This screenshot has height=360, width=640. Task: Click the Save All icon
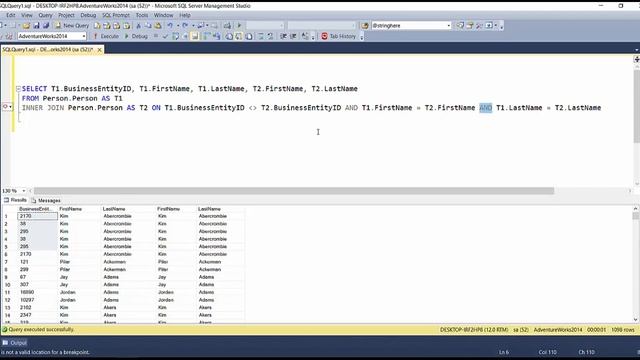(x=46, y=25)
